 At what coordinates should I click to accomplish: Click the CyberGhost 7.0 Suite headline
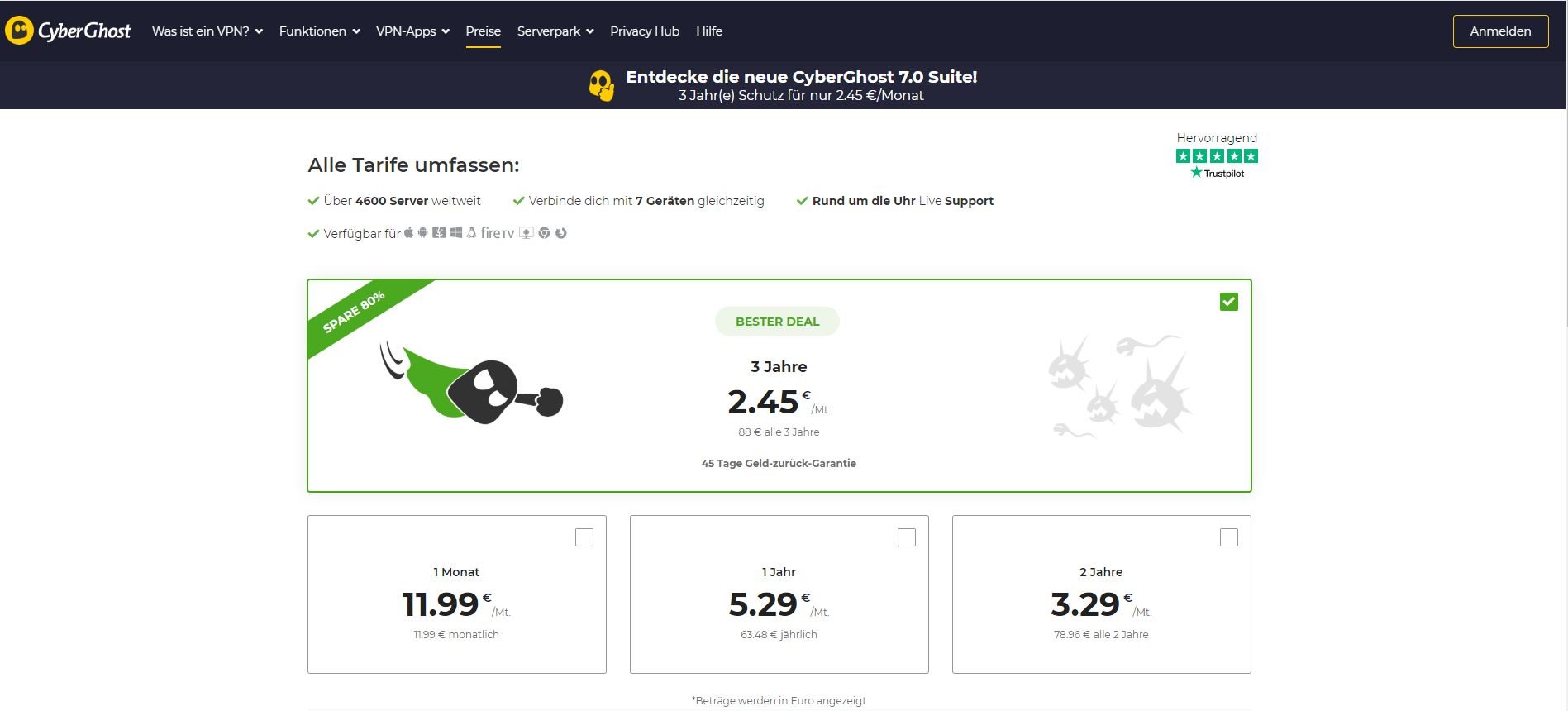tap(802, 77)
